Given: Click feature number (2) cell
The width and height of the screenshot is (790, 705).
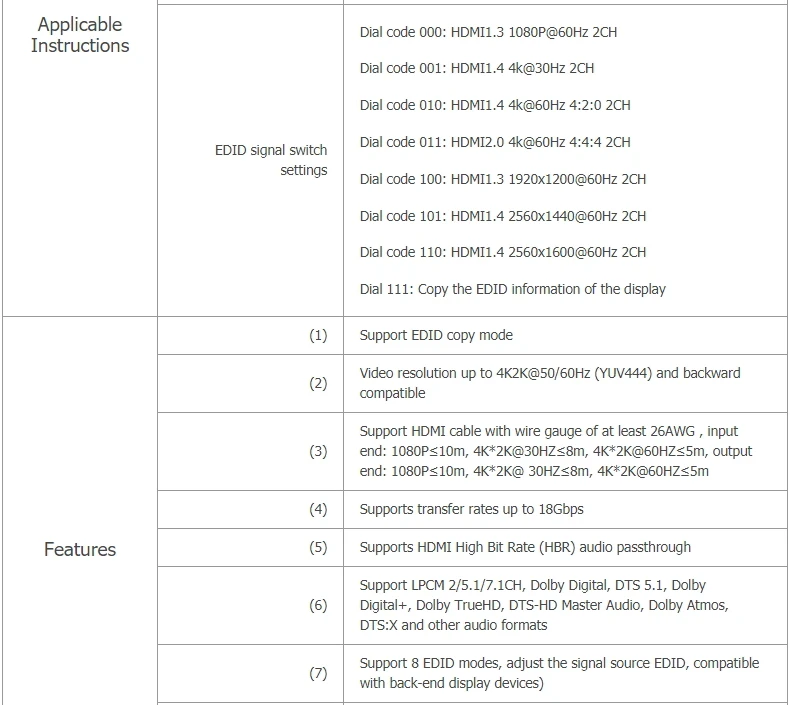Looking at the screenshot, I should pyautogui.click(x=250, y=383).
